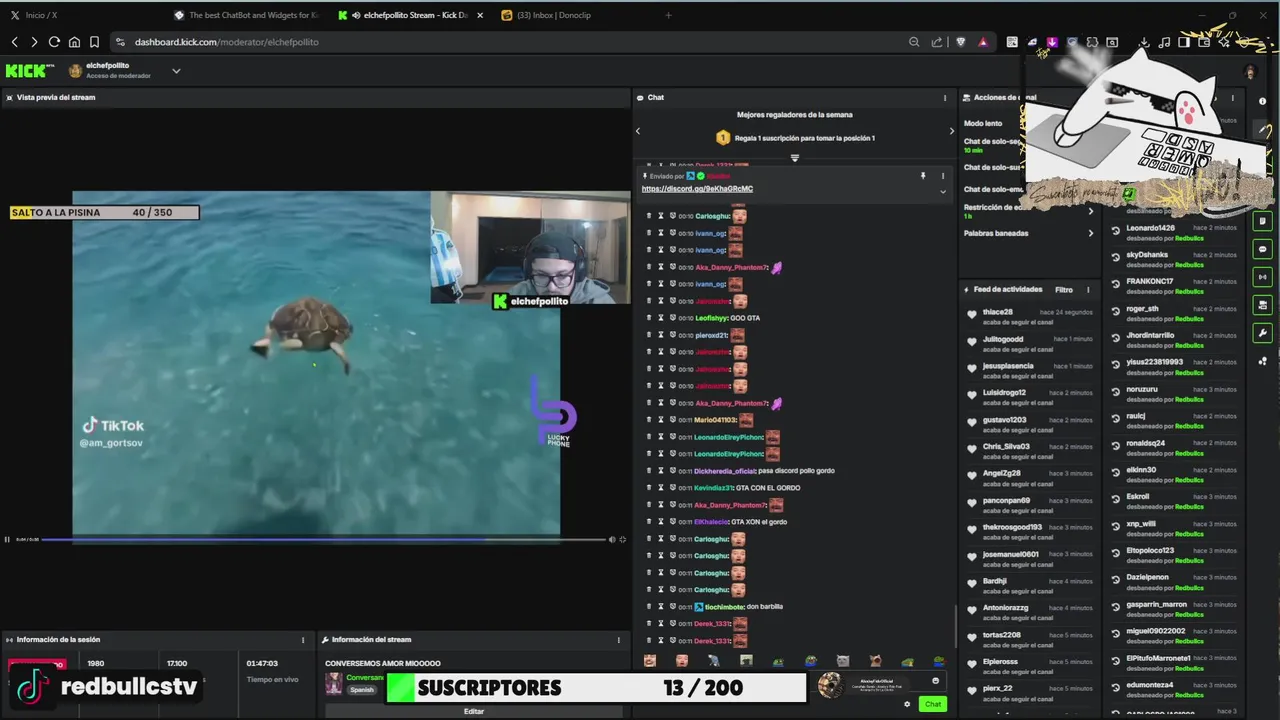This screenshot has width=1280, height=720.
Task: Click the Spanish language tag
Action: click(x=362, y=690)
